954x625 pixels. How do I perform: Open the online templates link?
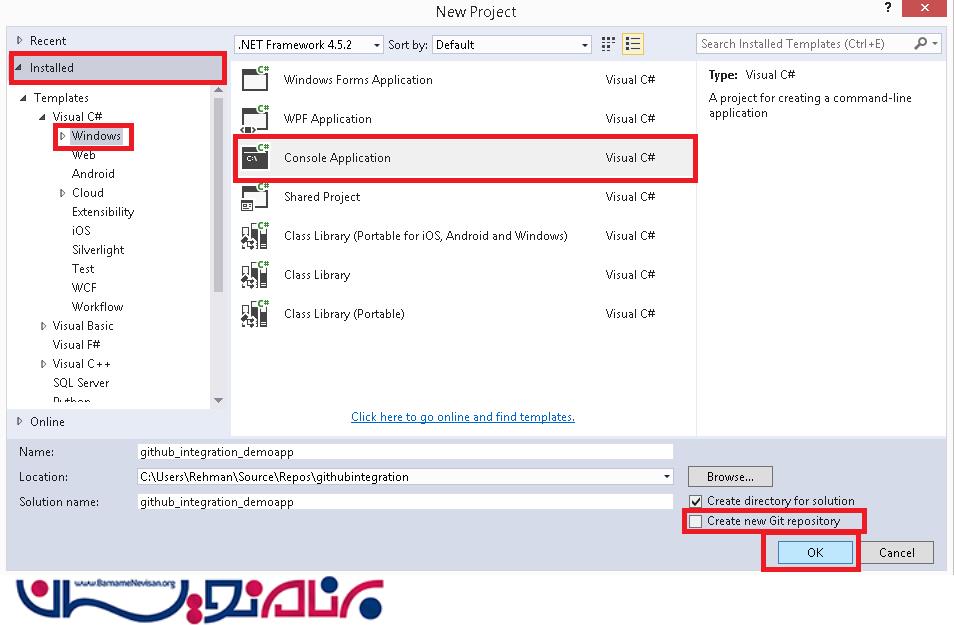(x=462, y=417)
